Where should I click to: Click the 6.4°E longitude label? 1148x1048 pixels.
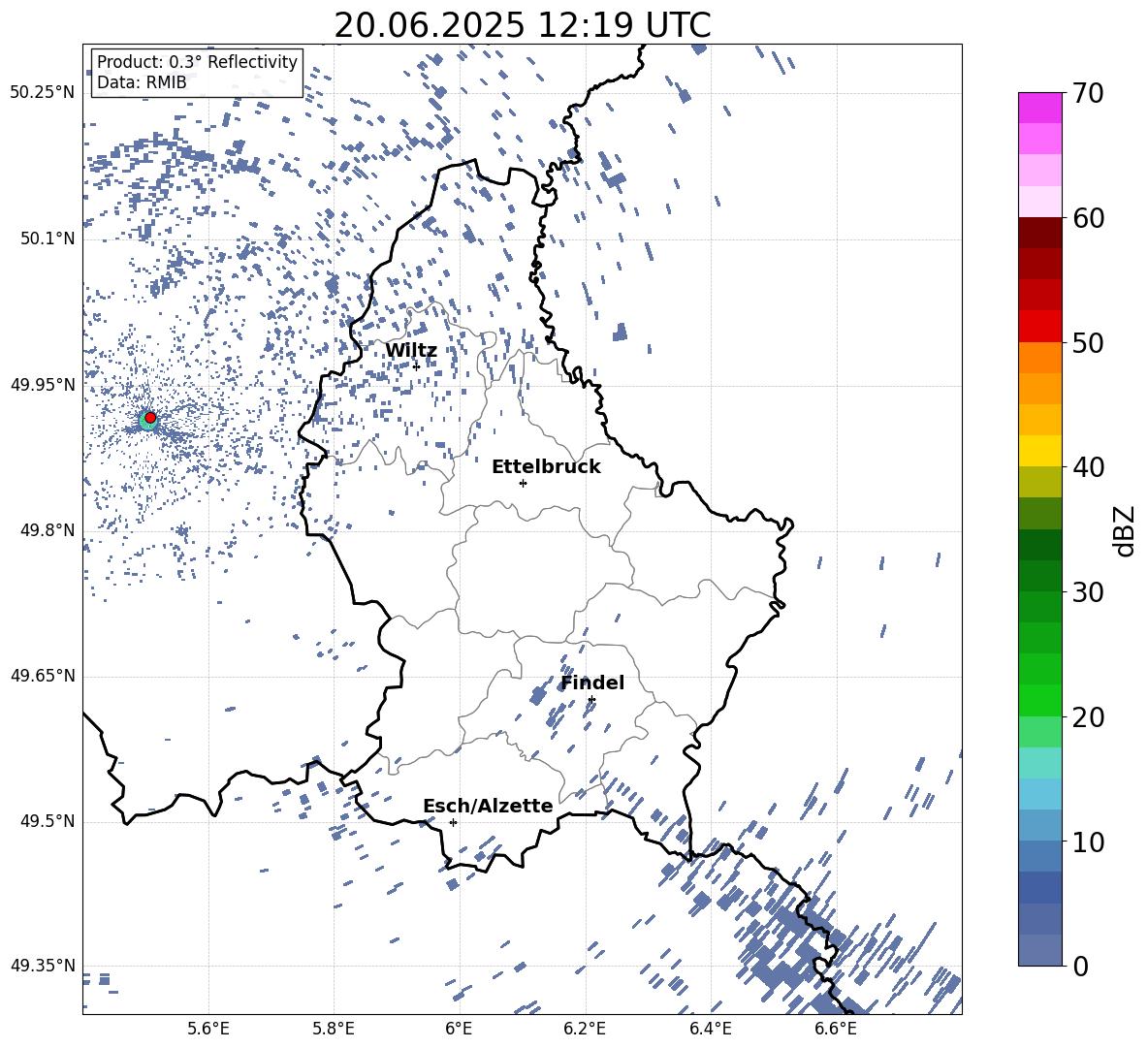(710, 1029)
